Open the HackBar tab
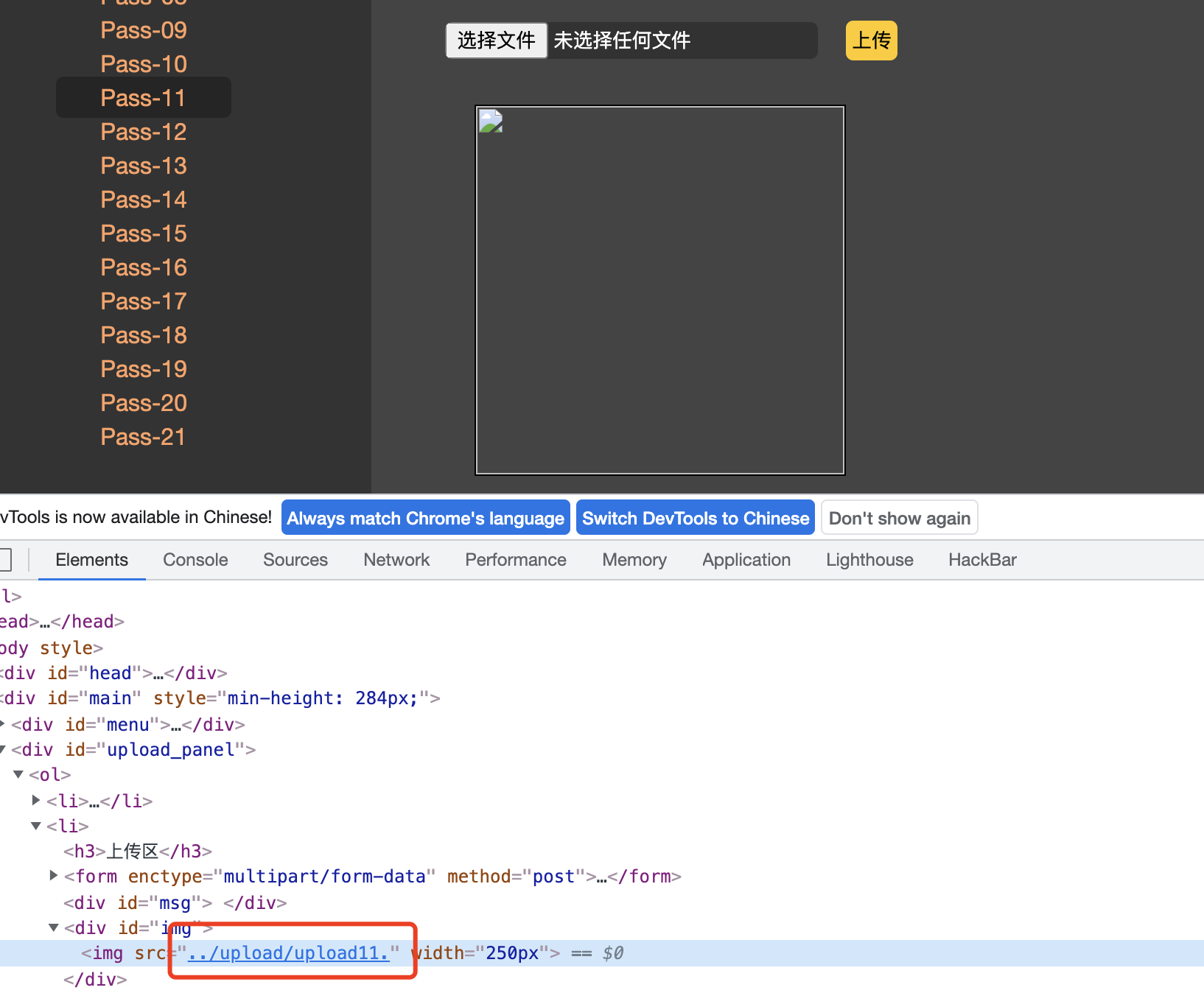The height and width of the screenshot is (993, 1204). coord(982,560)
